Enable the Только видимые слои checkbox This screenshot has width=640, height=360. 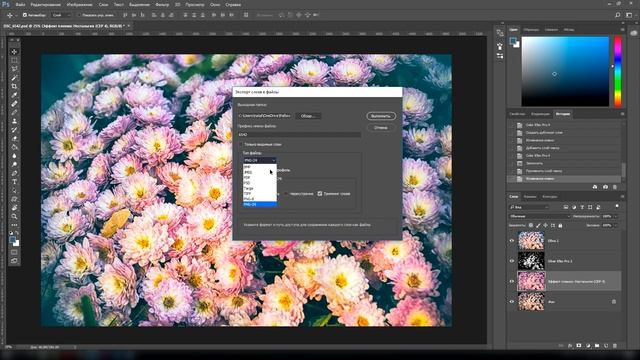point(241,144)
